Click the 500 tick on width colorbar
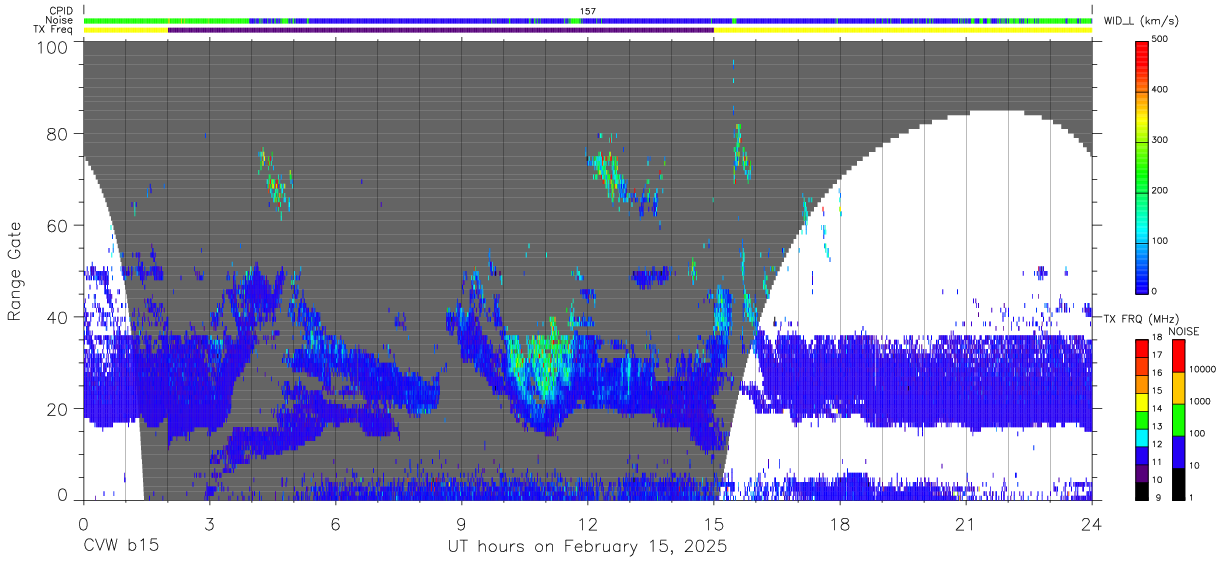This screenshot has height=567, width=1228. click(x=1159, y=39)
